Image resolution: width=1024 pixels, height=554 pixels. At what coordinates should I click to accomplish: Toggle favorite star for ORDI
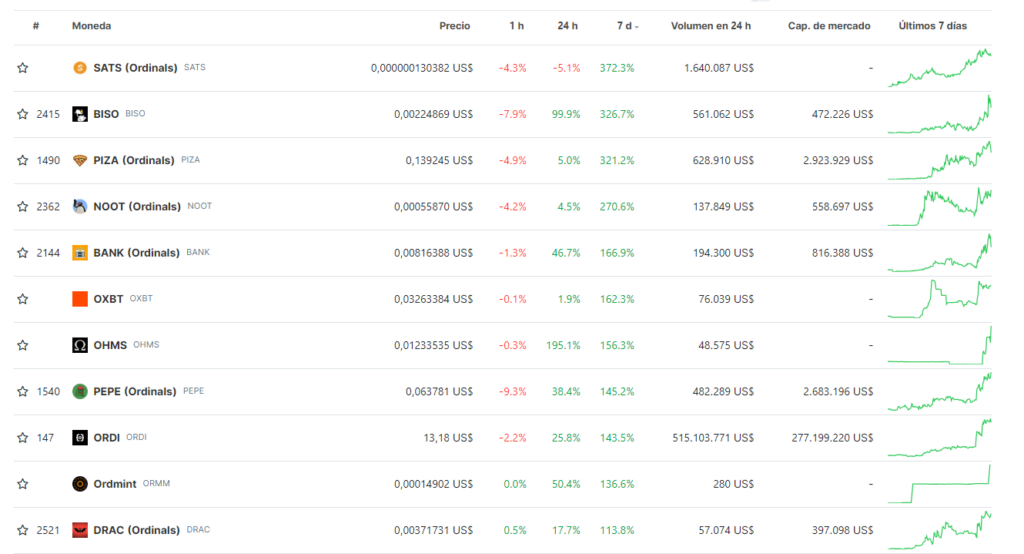pyautogui.click(x=23, y=438)
